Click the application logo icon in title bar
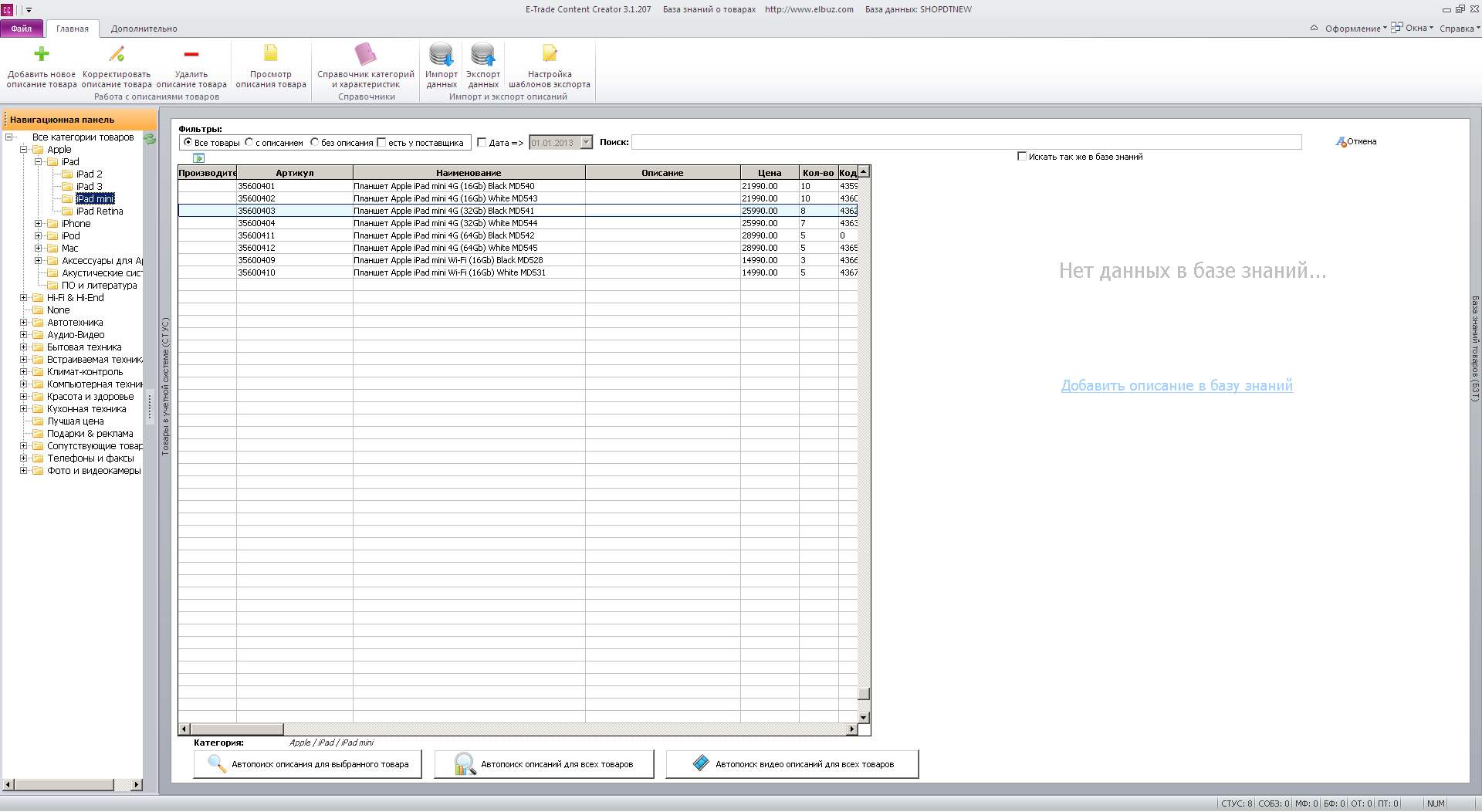This screenshot has height=812, width=1482. click(x=7, y=10)
